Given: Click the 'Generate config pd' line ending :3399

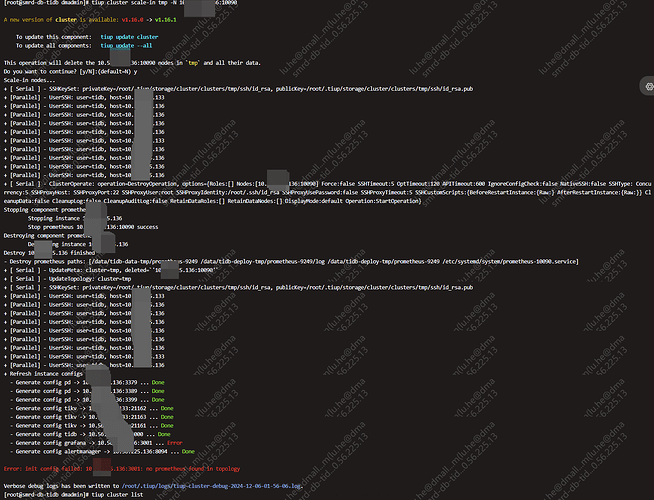Looking at the screenshot, I should point(87,399).
